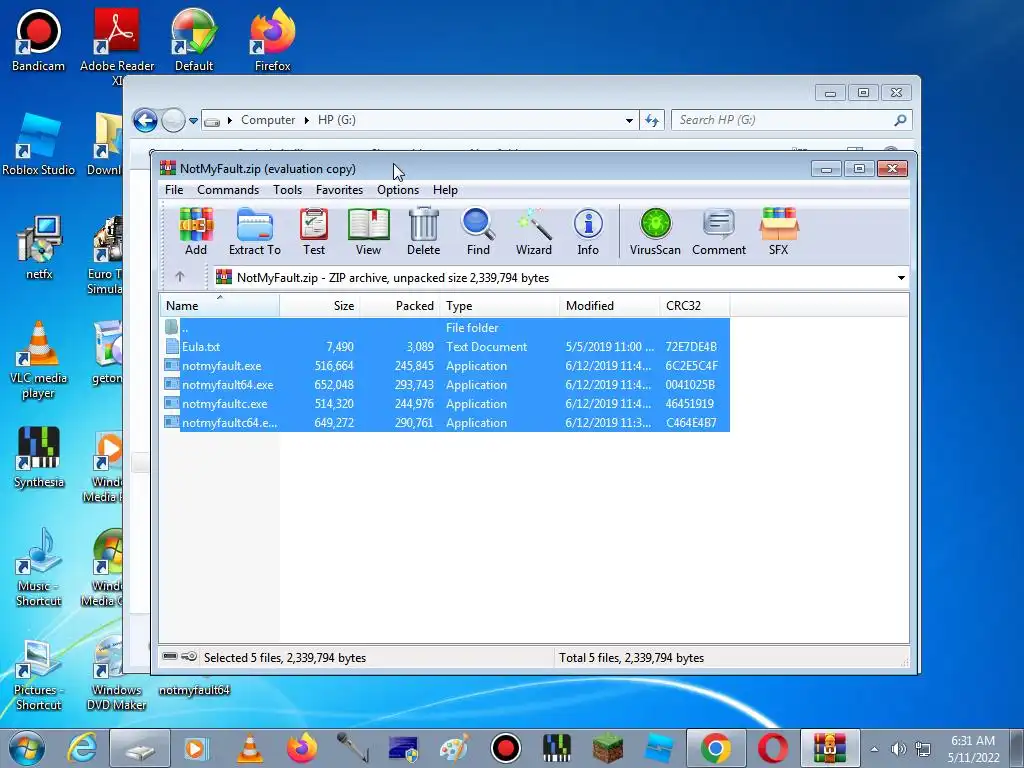Click the Search HP (G:) field
Viewport: 1024px width, 768px height.
click(x=792, y=120)
